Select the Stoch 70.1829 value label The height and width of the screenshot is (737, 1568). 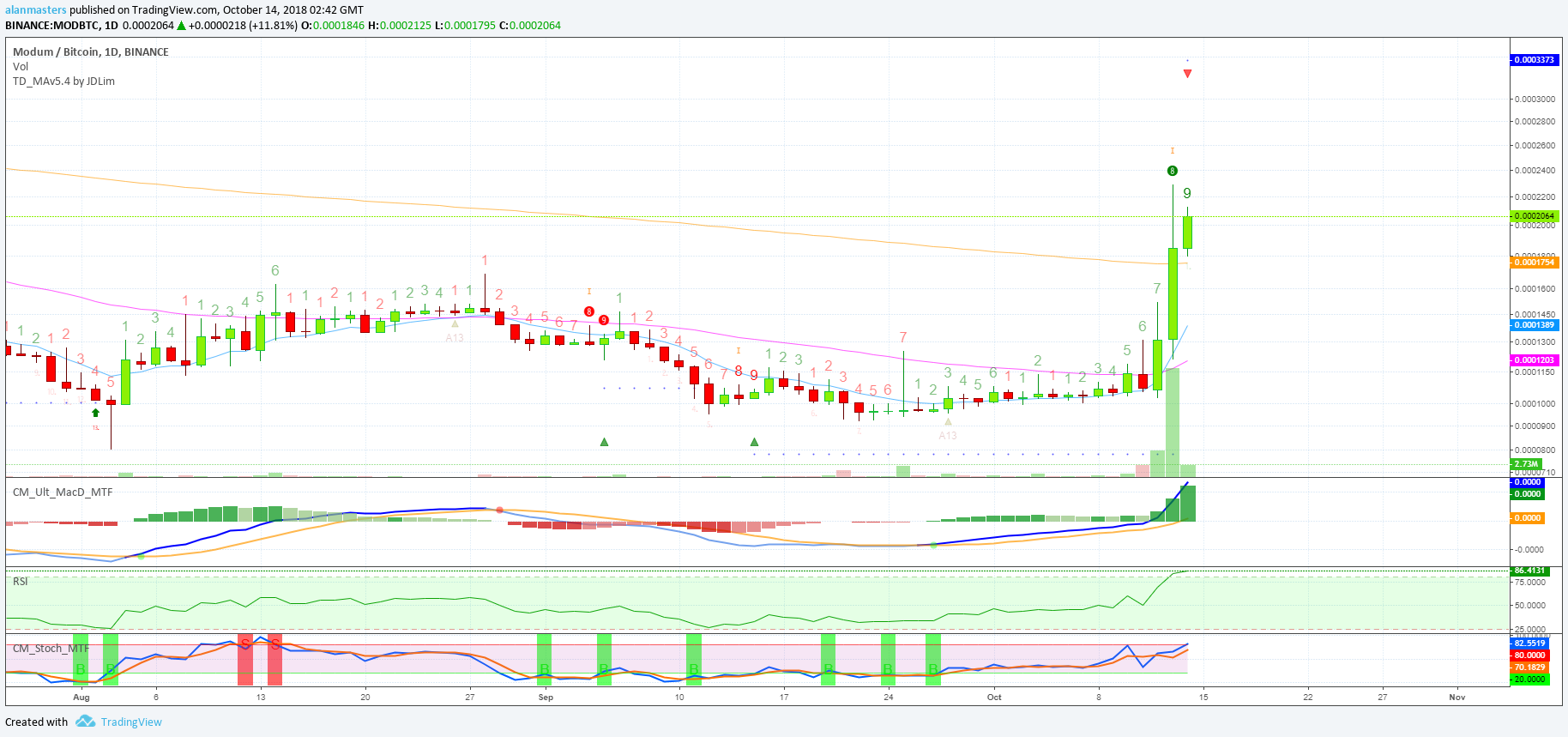[1529, 668]
